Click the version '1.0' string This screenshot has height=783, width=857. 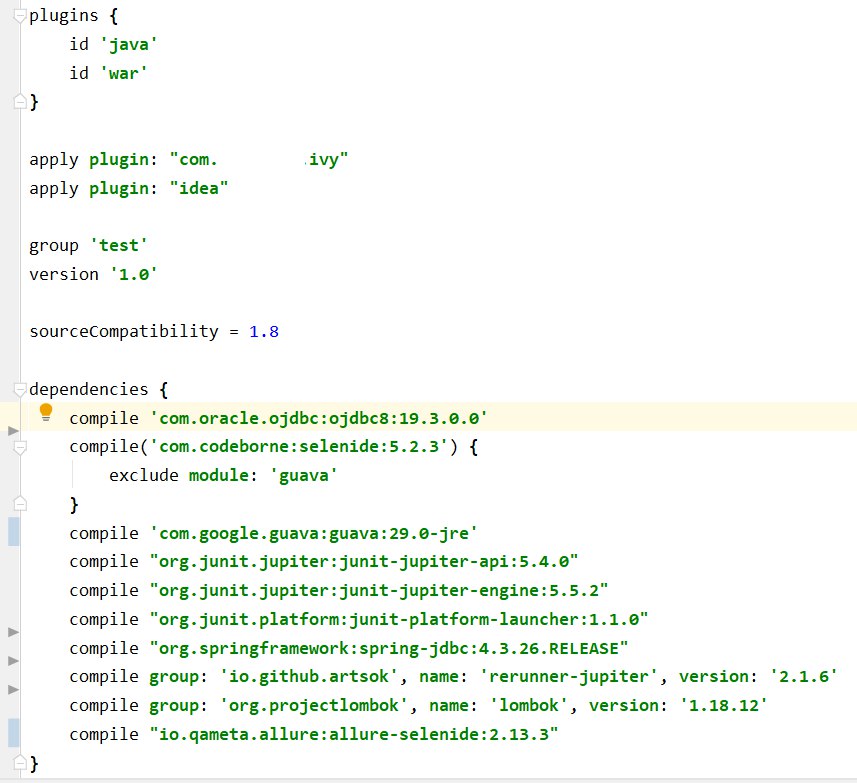pos(134,274)
